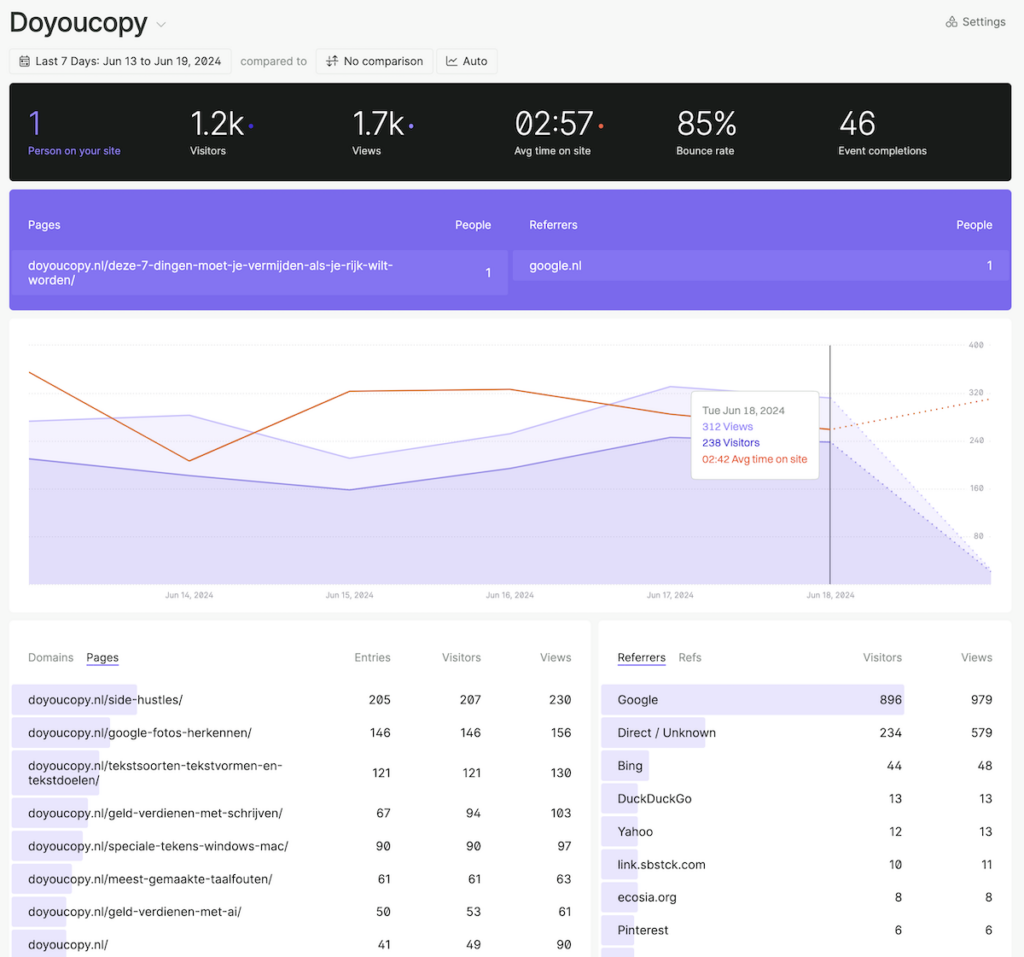Toggle the Views series dot indicator

411,127
